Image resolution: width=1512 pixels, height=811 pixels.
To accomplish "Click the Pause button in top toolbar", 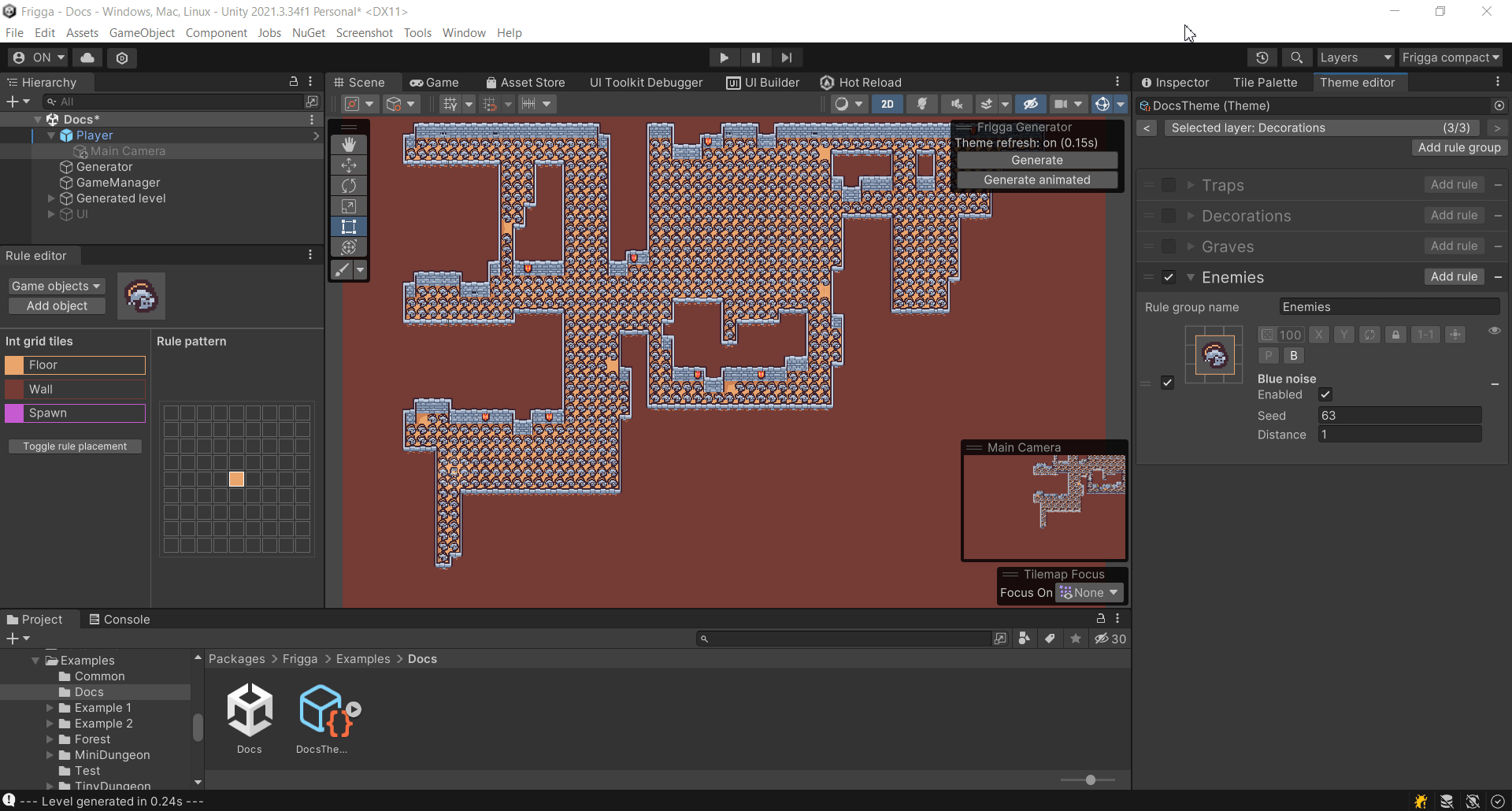I will click(755, 57).
